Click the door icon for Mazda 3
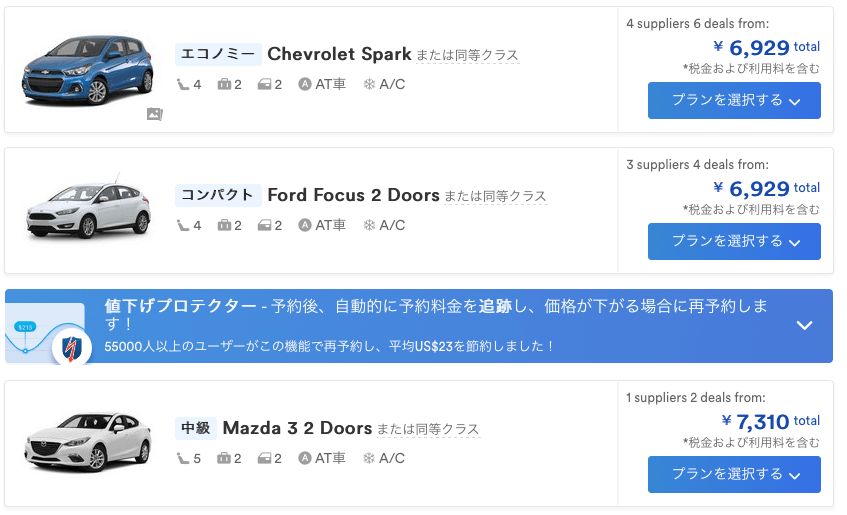Viewport: 847px width, 515px height. click(265, 459)
